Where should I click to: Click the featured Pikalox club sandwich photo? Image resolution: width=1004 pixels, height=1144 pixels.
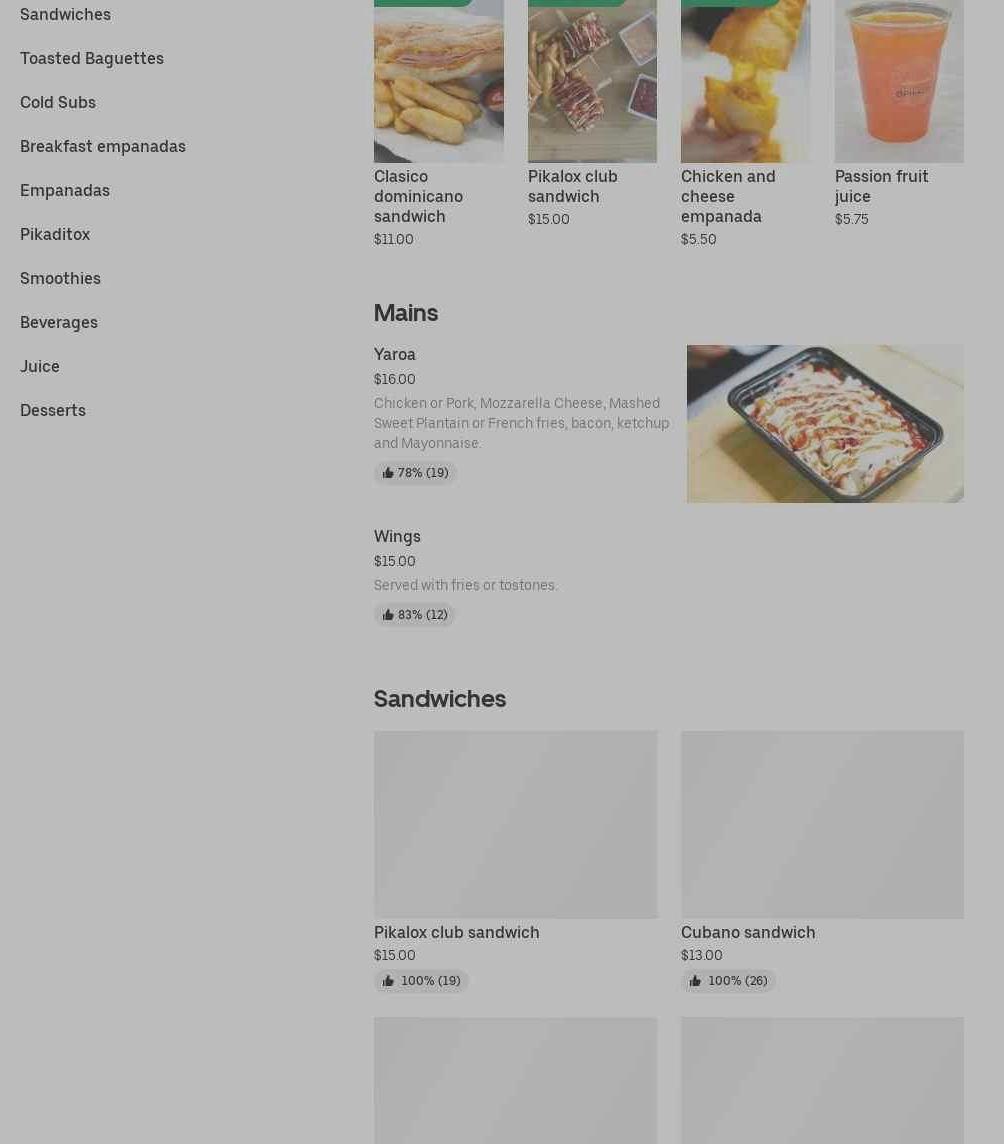coord(592,81)
